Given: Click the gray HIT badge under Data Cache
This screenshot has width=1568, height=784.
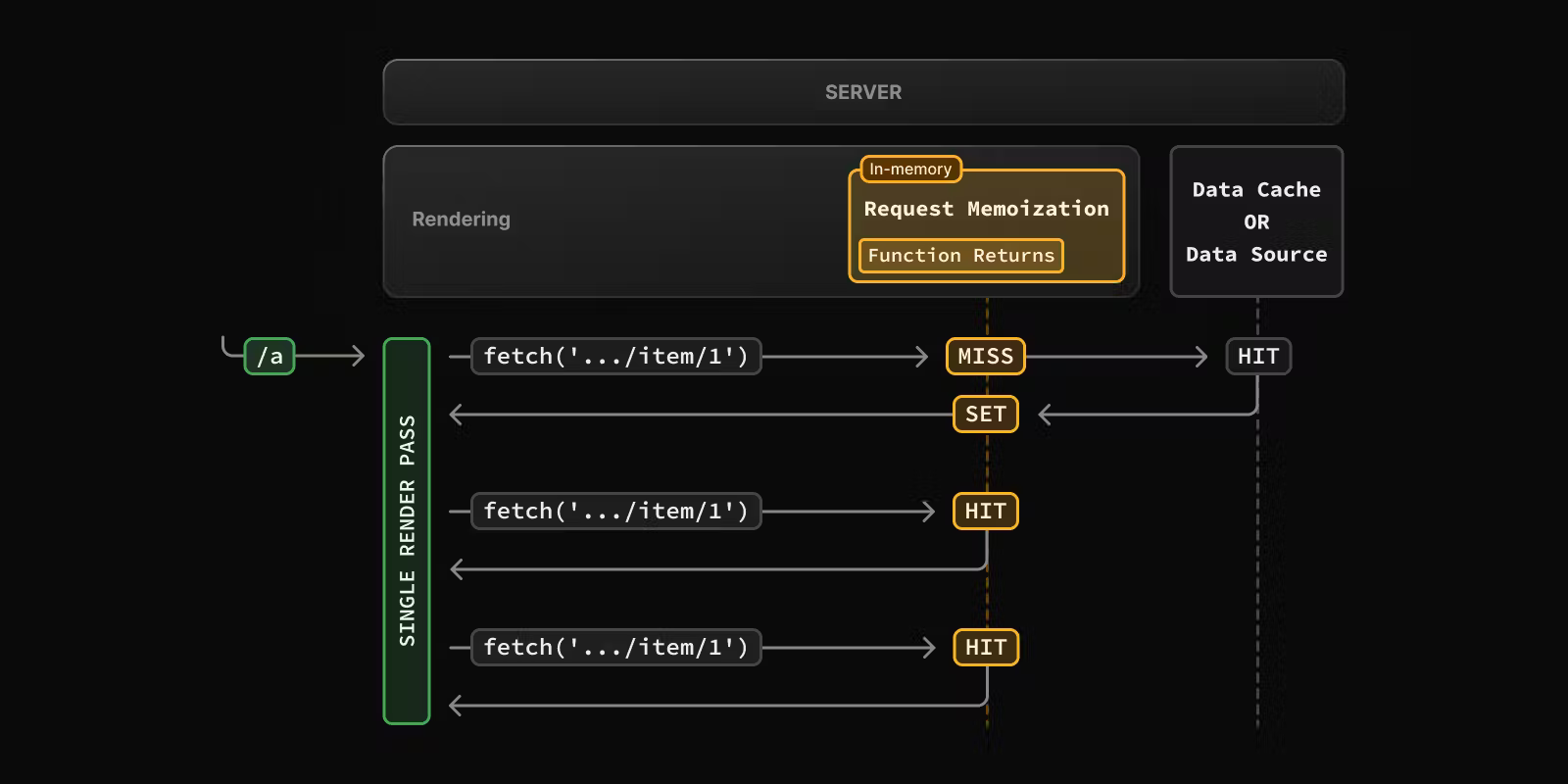Looking at the screenshot, I should (x=1258, y=357).
